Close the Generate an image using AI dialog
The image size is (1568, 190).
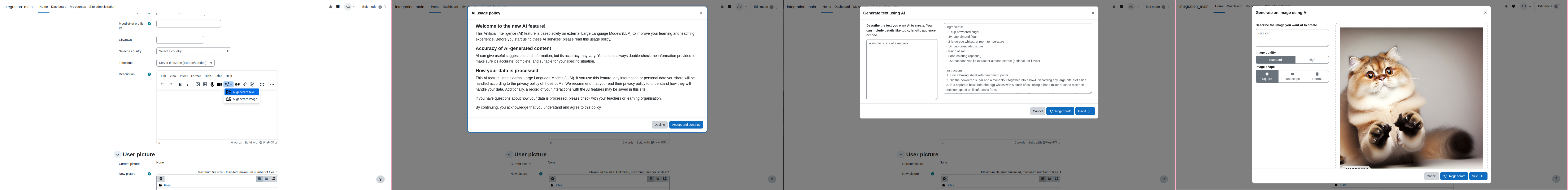point(1485,12)
